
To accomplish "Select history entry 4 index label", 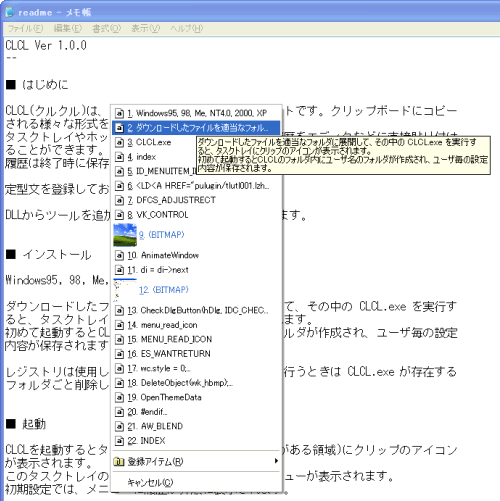I will (x=142, y=157).
